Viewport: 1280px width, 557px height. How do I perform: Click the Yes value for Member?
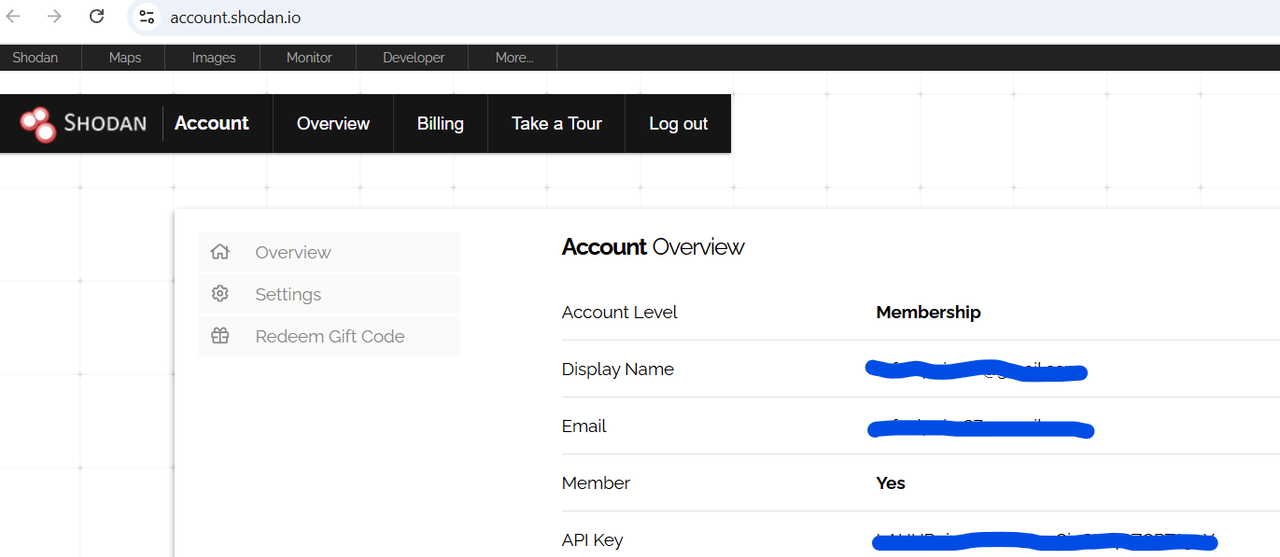(891, 483)
